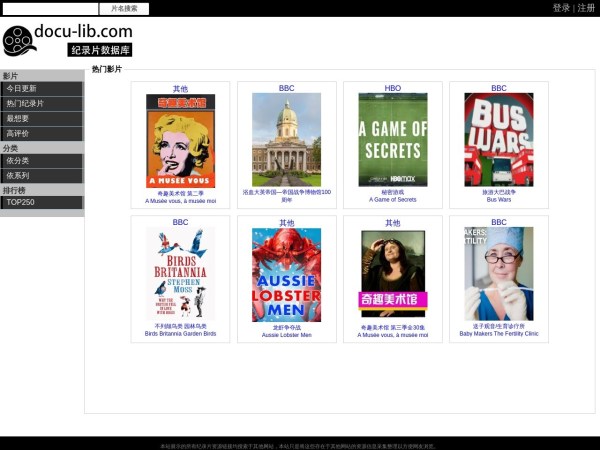Open the Birds Britannia poster thumbnail
The height and width of the screenshot is (450, 600).
point(180,274)
